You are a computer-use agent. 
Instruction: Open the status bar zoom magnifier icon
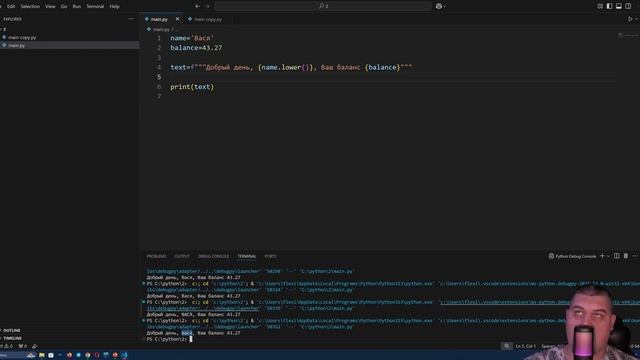coord(507,346)
